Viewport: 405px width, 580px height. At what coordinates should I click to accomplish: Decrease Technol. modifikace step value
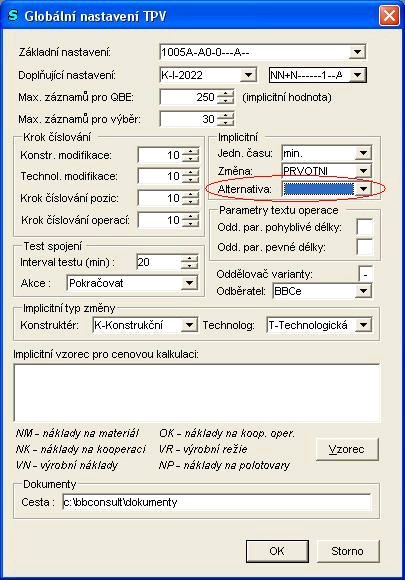(191, 179)
